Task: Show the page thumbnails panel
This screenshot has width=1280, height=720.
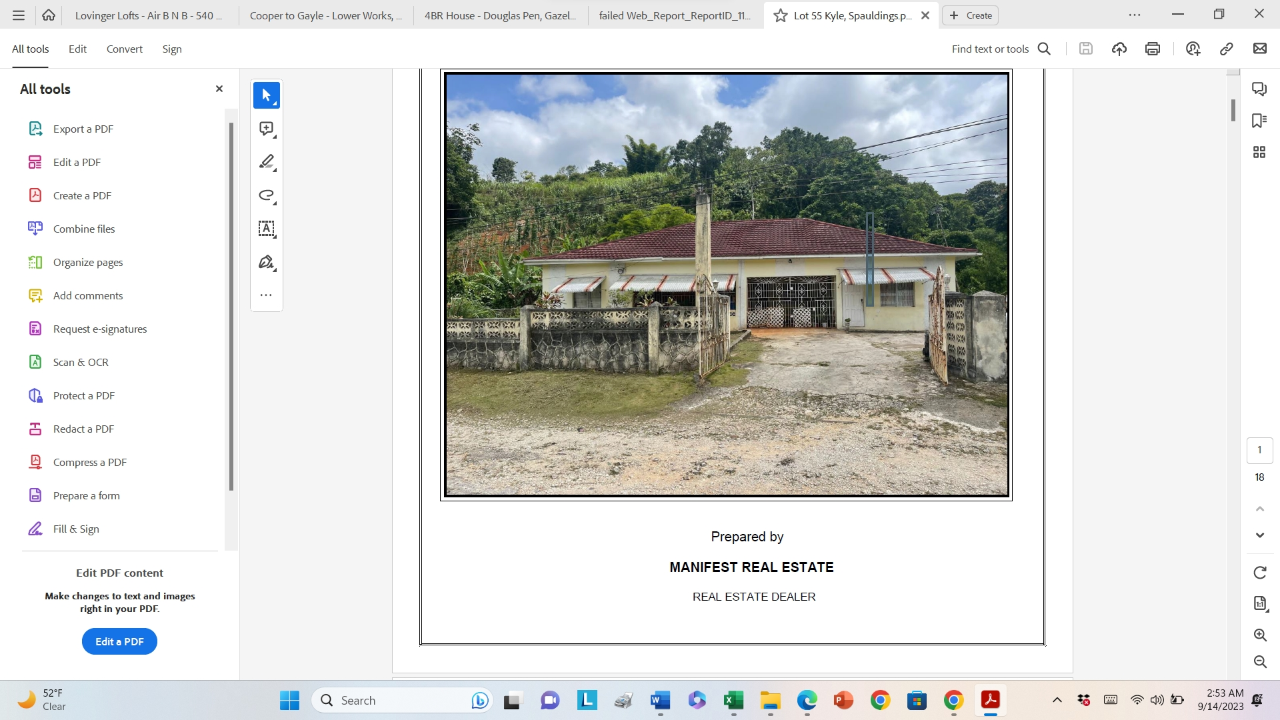Action: coord(1260,152)
